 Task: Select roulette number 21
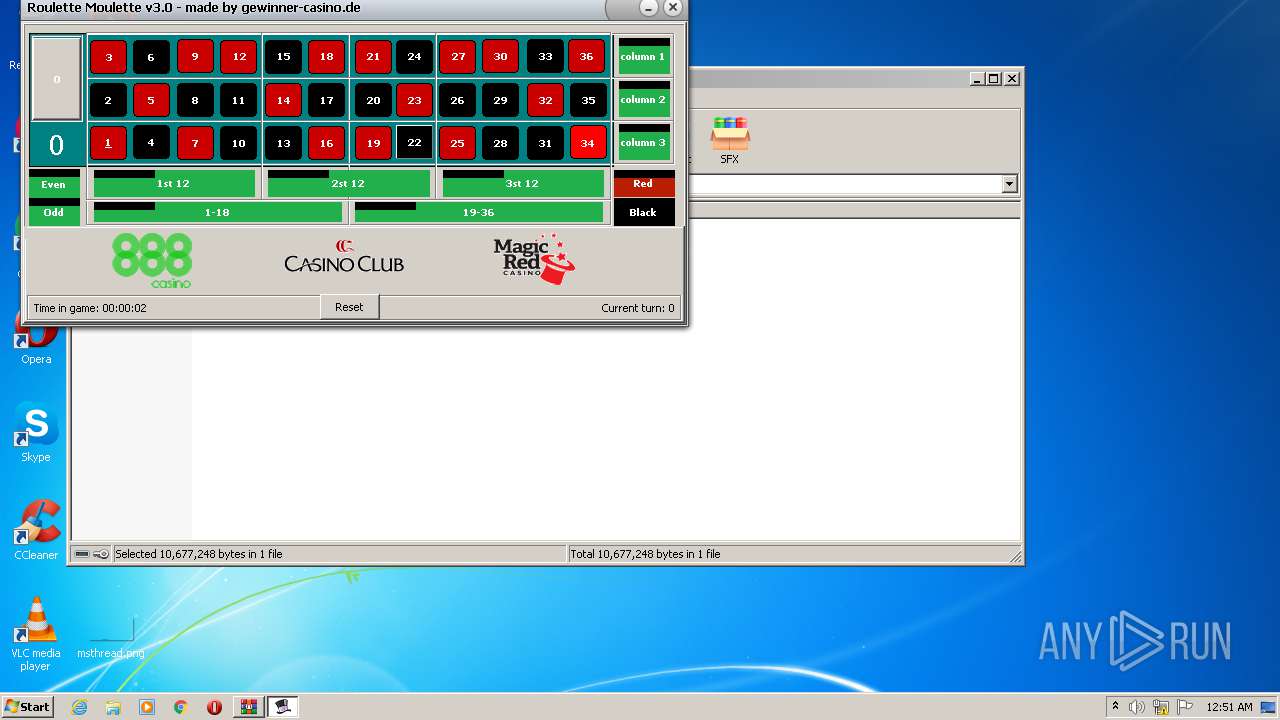373,57
